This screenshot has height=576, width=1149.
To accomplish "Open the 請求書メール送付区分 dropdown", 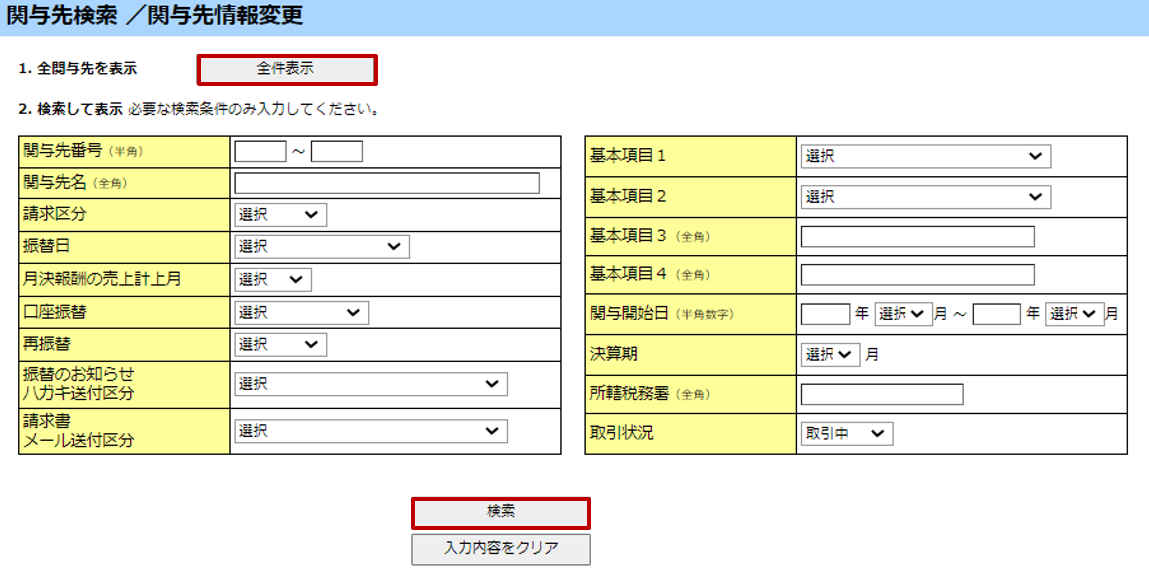I will [370, 431].
